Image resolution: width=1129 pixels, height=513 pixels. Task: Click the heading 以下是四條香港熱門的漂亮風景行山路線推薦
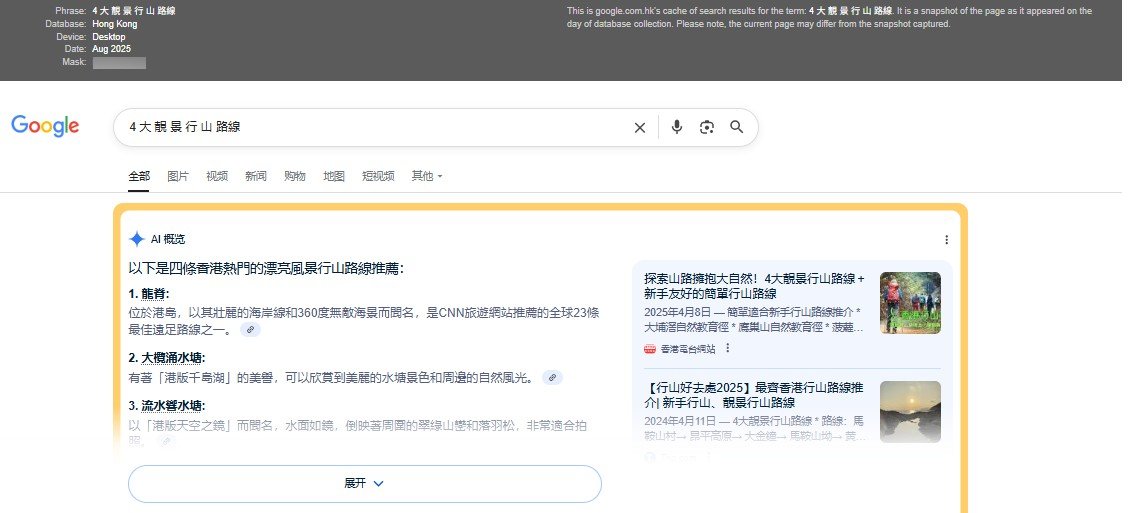click(266, 269)
